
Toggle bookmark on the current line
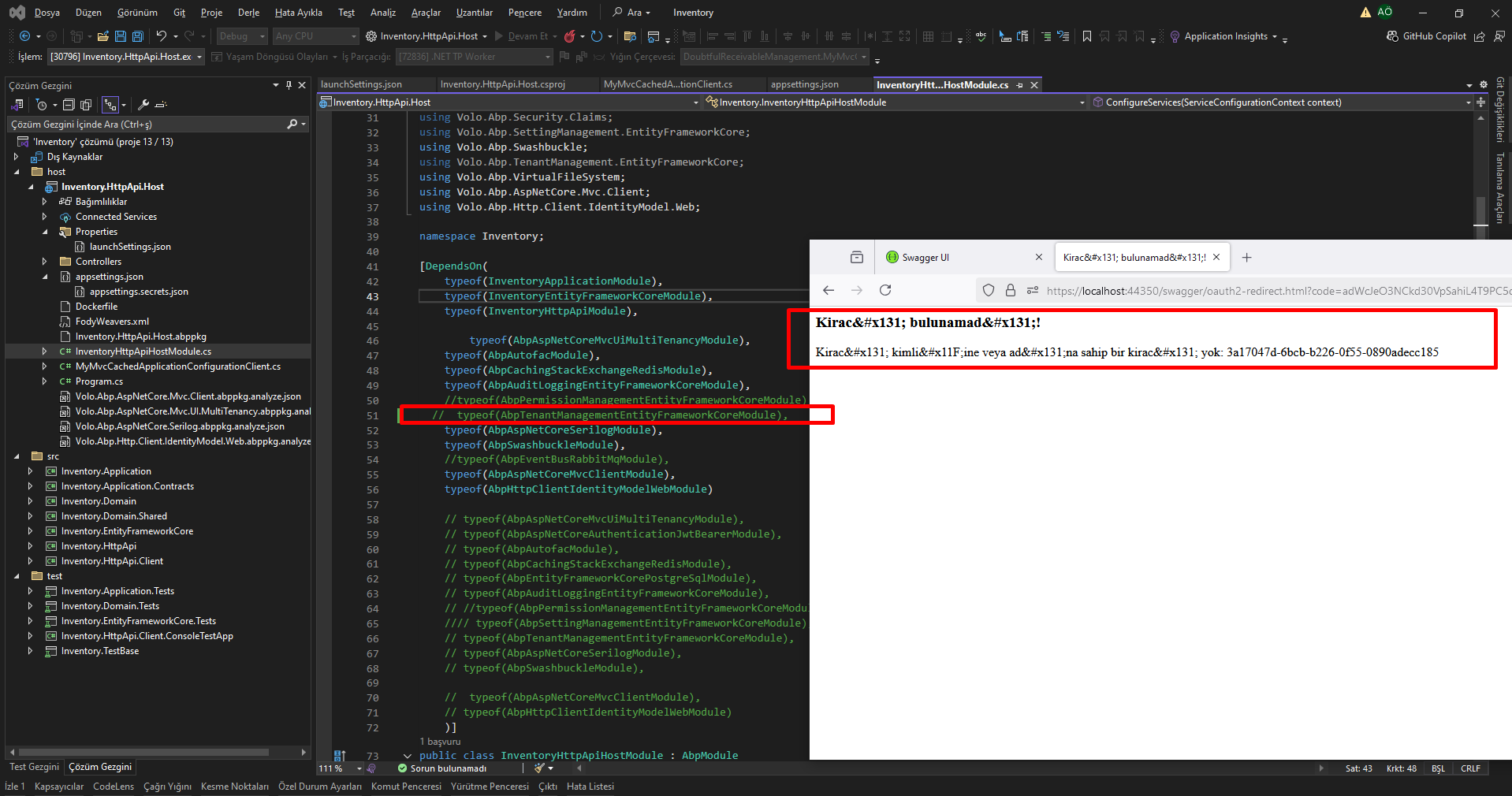1087,36
